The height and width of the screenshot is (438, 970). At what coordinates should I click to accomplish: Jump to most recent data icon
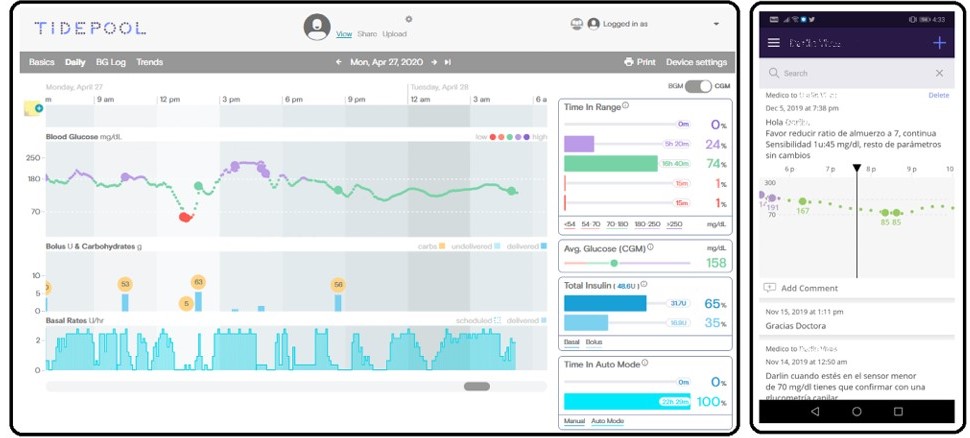pyautogui.click(x=448, y=62)
